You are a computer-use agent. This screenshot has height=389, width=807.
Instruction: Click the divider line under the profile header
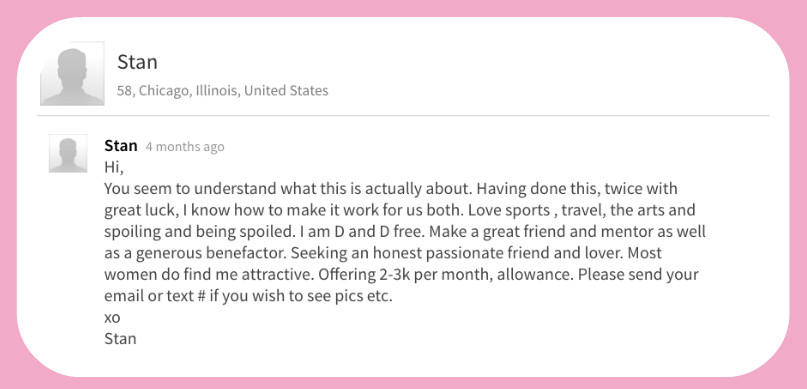(403, 116)
